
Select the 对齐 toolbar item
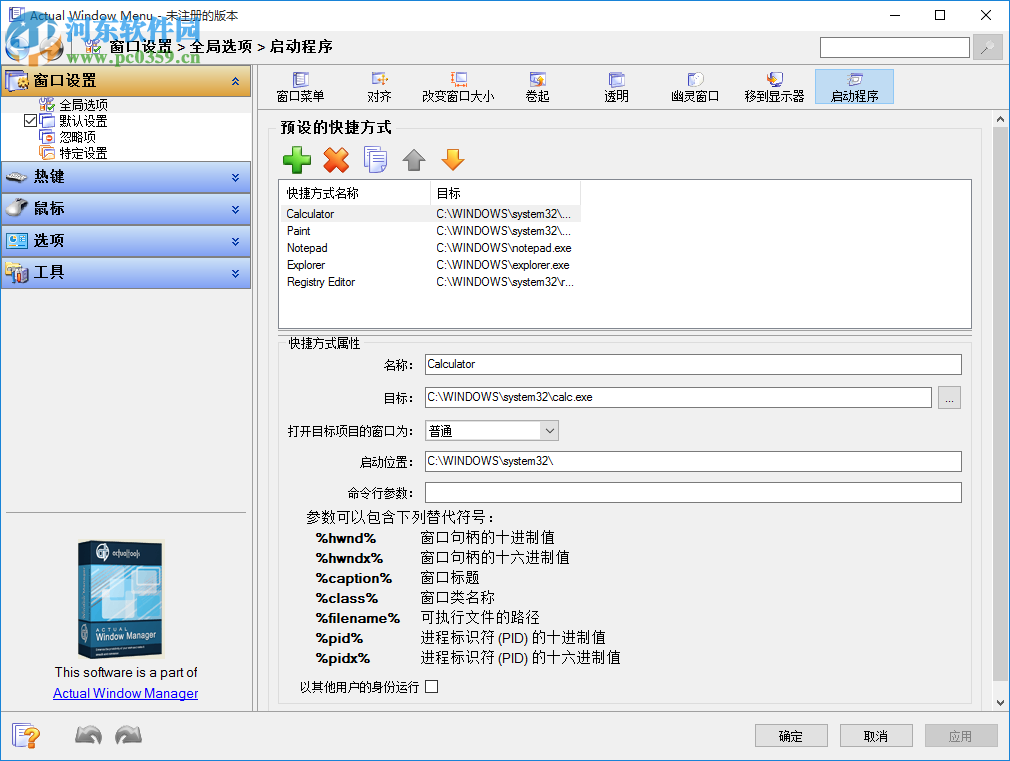[380, 86]
